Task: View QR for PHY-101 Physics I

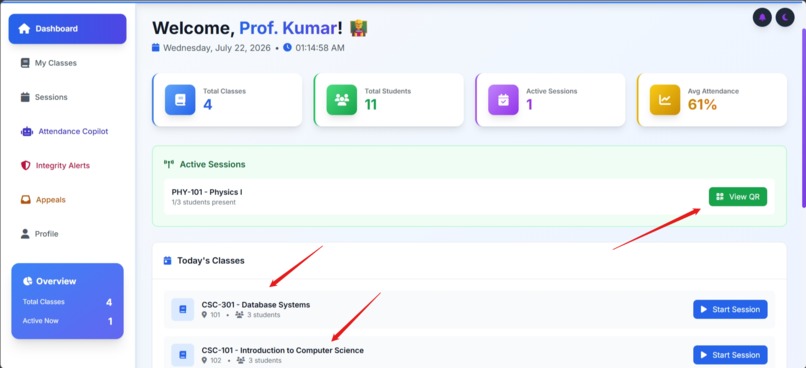Action: [x=738, y=196]
